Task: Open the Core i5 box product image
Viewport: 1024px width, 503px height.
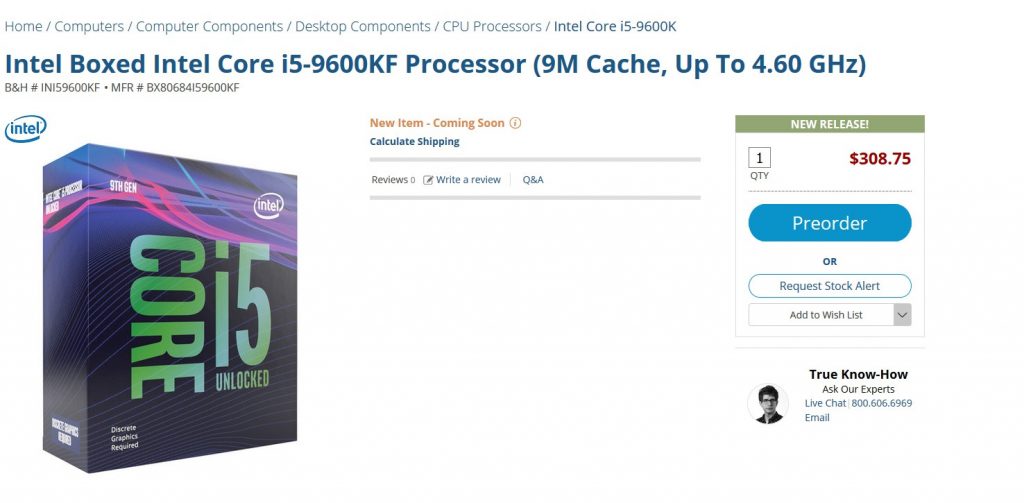Action: pos(170,307)
